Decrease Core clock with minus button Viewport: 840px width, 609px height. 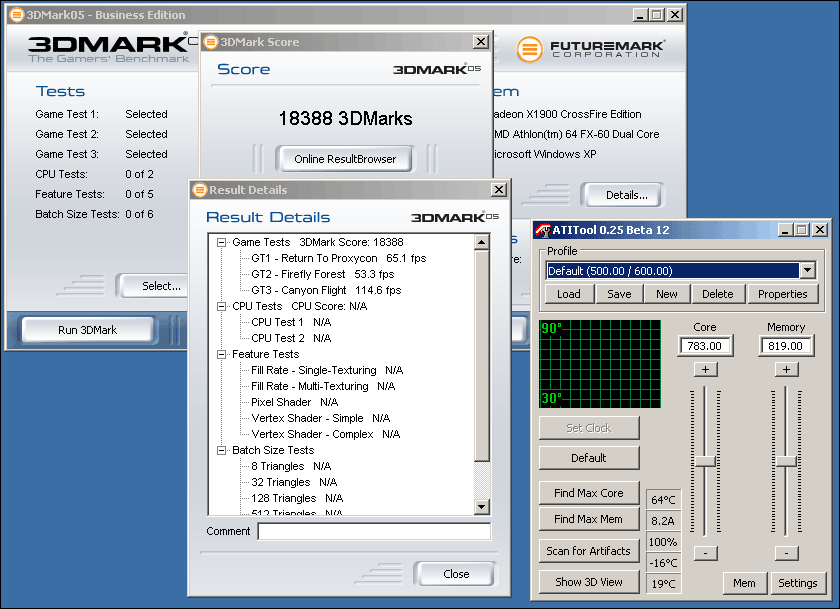[x=706, y=553]
